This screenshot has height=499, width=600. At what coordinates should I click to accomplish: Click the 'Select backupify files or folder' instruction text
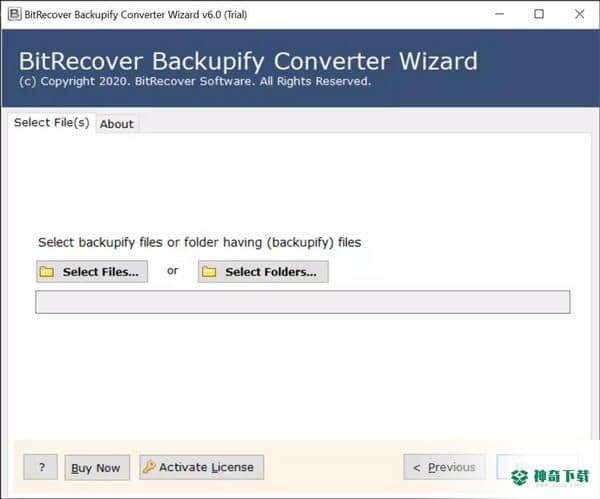[199, 242]
